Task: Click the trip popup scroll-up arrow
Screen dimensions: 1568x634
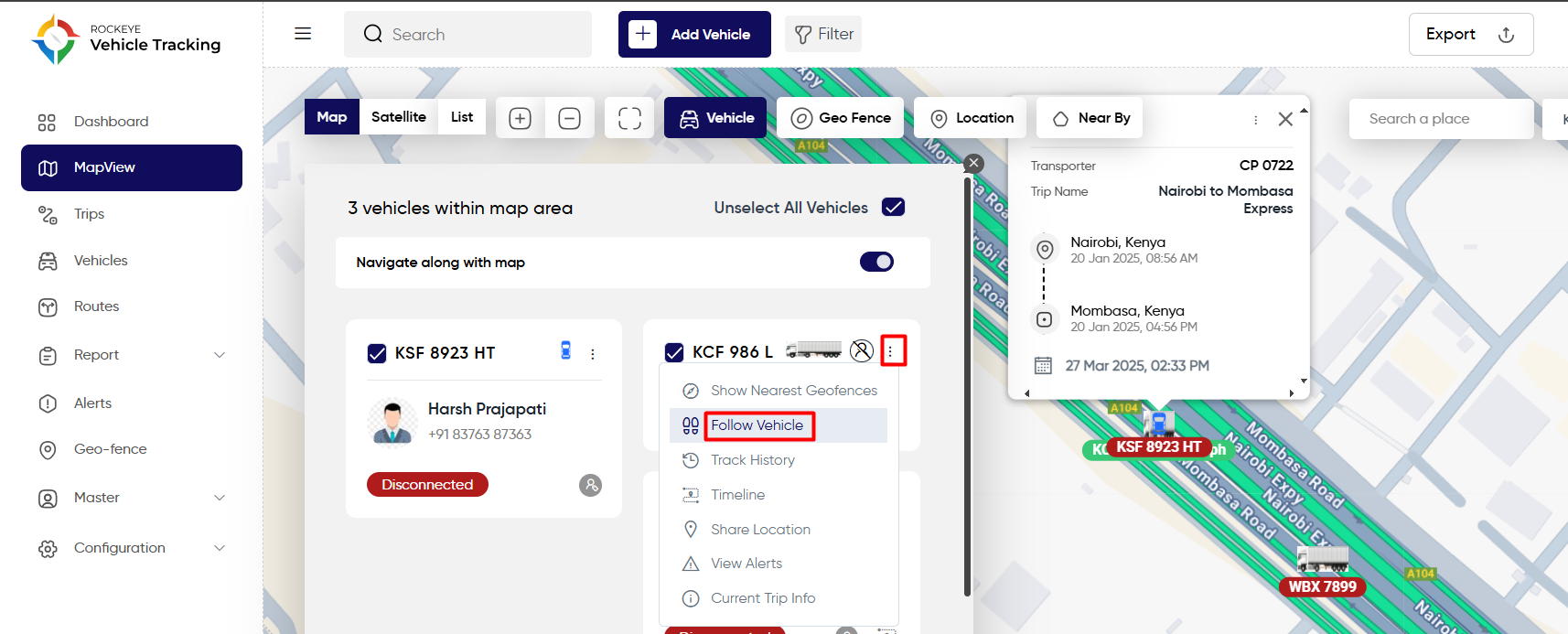Action: [1304, 110]
